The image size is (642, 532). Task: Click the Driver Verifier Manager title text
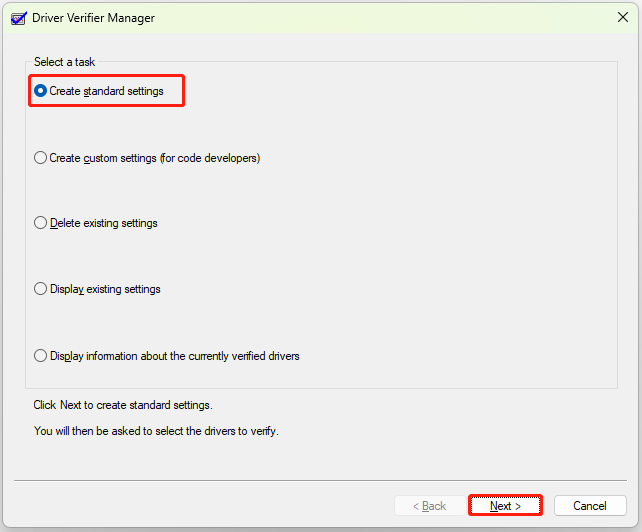pyautogui.click(x=93, y=18)
